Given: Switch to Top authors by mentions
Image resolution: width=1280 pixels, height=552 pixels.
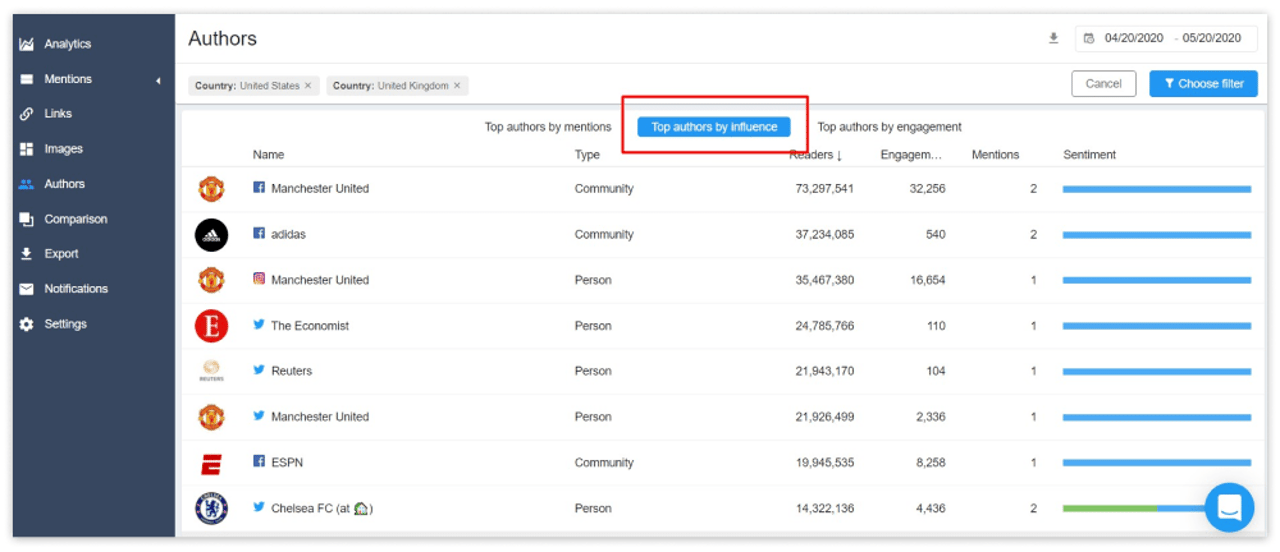Looking at the screenshot, I should [x=548, y=127].
